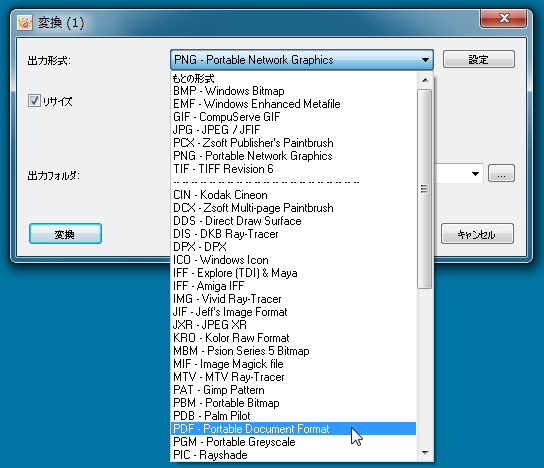
Task: Click the XnView app icon in title bar
Action: (x=25, y=23)
